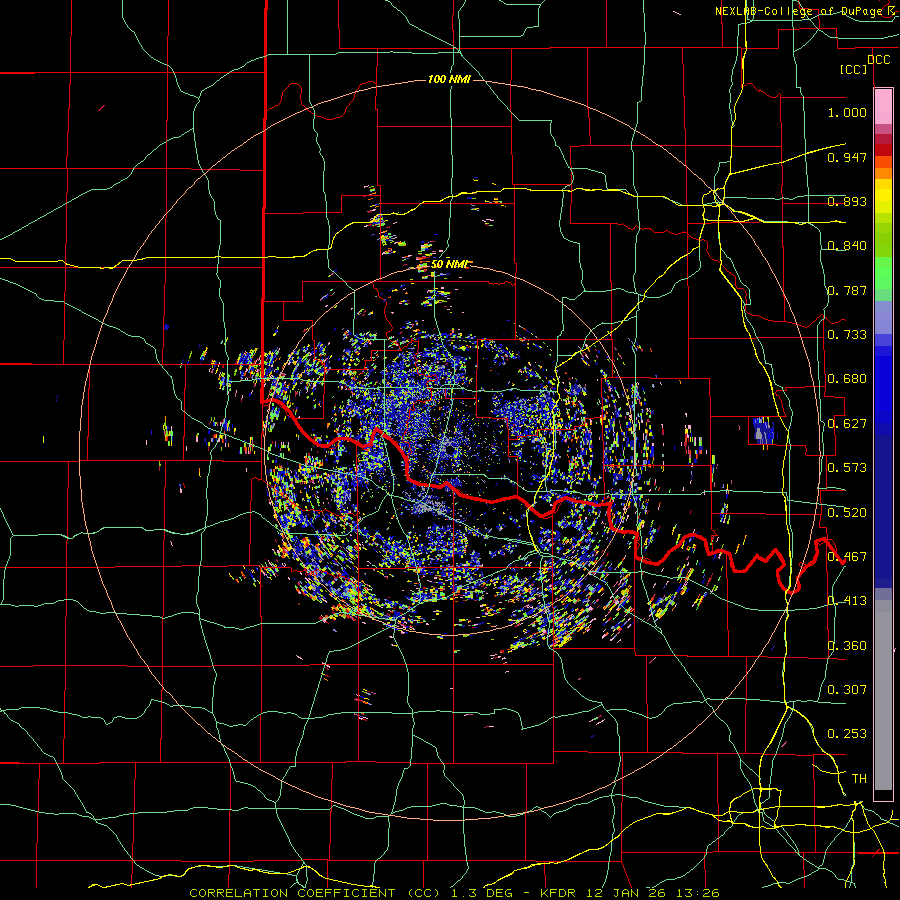Pick the light purple color bar segment
The height and width of the screenshot is (900, 900).
click(x=883, y=318)
